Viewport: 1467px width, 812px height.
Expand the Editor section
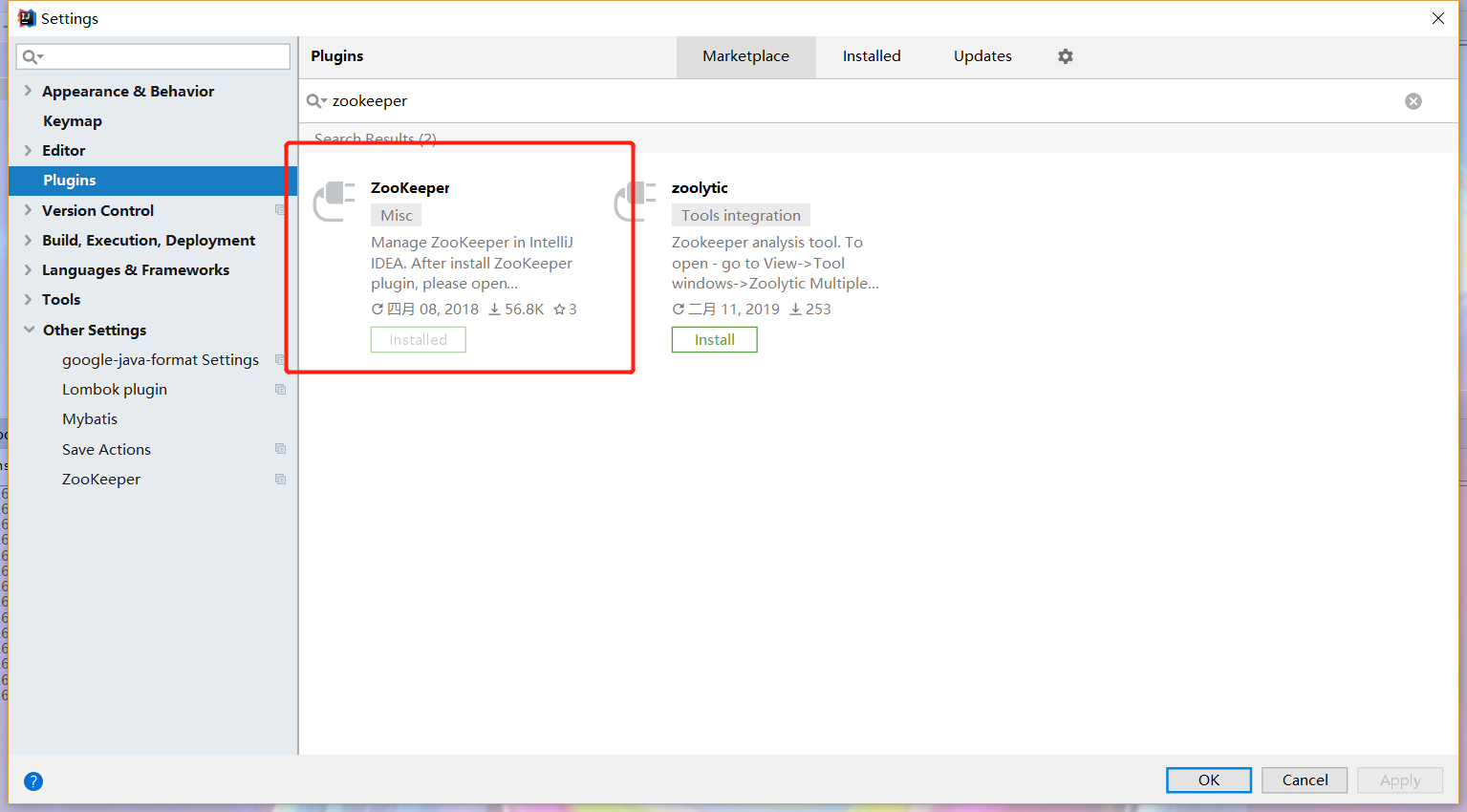pos(28,150)
